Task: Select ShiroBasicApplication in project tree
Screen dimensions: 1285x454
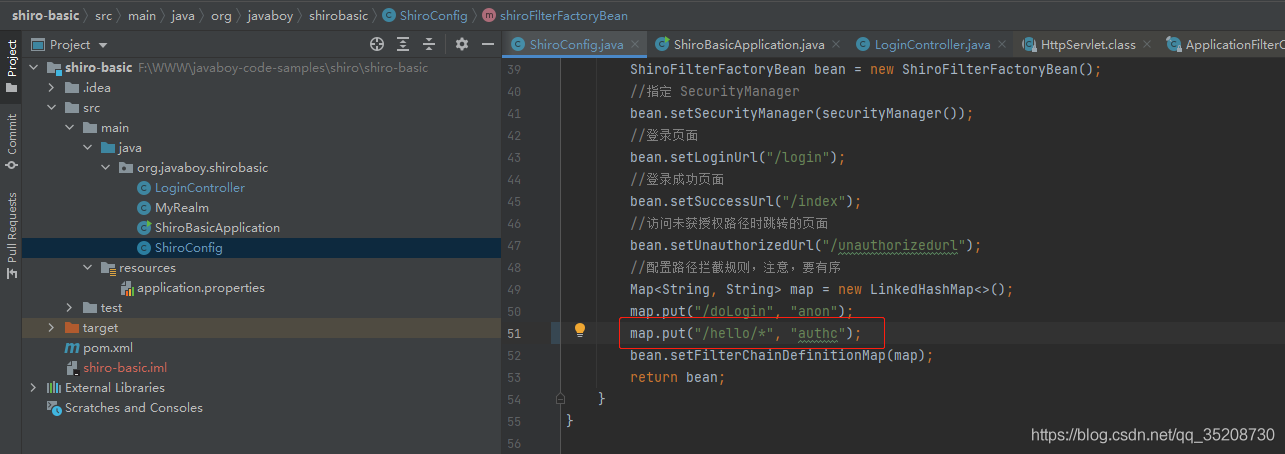Action: point(217,228)
